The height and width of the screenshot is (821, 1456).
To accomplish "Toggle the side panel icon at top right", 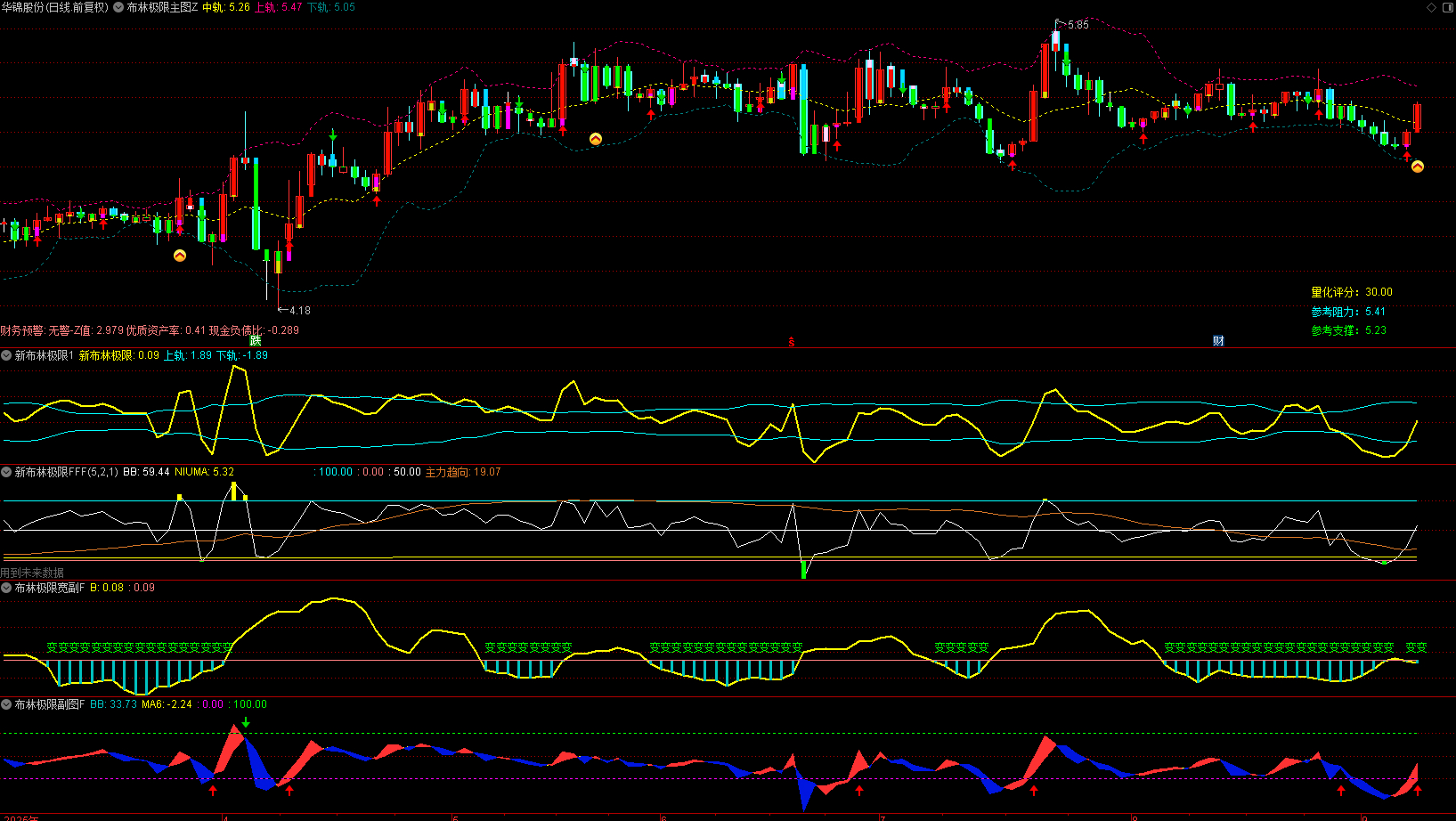I will (x=1446, y=7).
